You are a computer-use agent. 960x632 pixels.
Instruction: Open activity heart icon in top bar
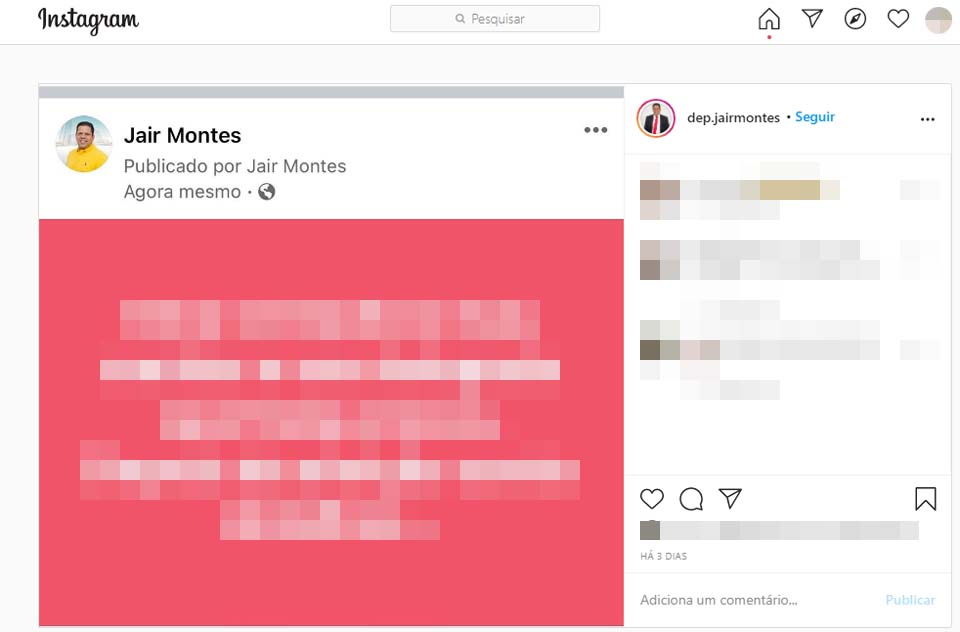(x=898, y=19)
